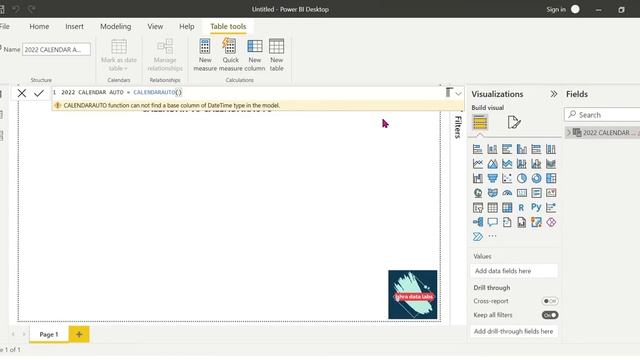The height and width of the screenshot is (360, 640).
Task: Switch to the Build visual tab
Action: (x=480, y=122)
